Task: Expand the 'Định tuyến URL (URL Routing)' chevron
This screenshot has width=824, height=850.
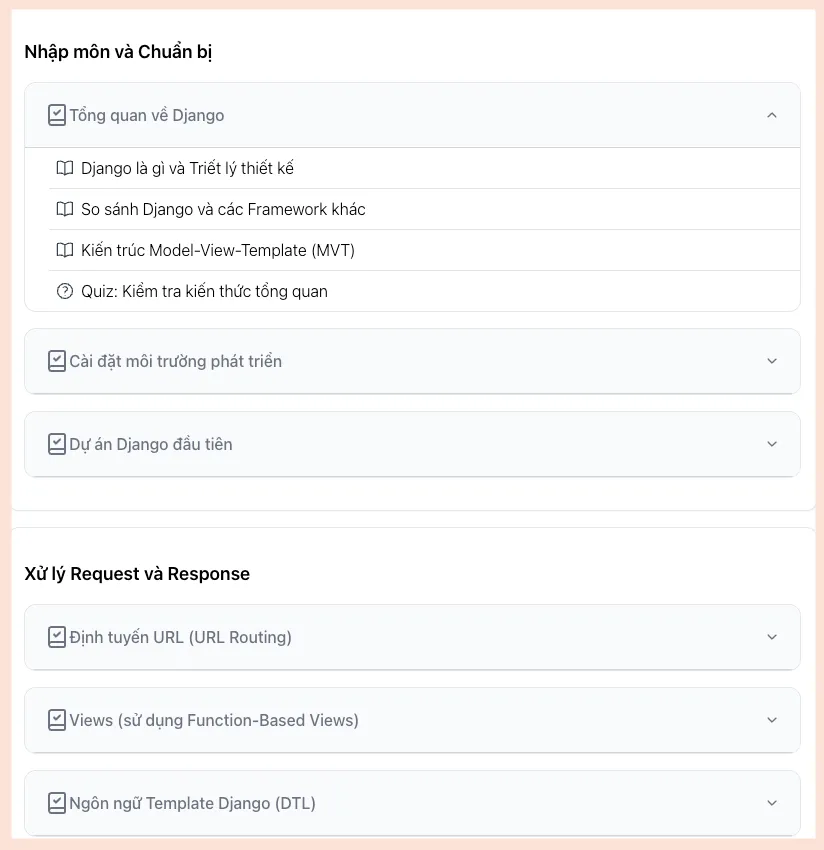Action: [x=771, y=637]
